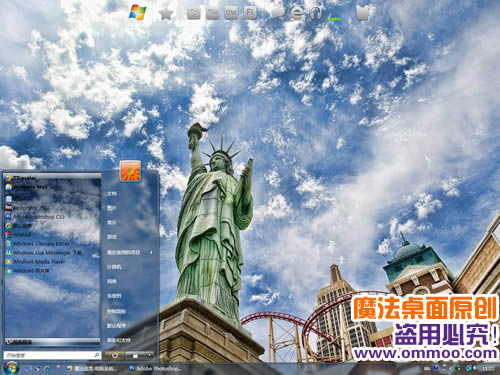Click the Windows logo in the top dock
The image size is (500, 375).
pyautogui.click(x=138, y=12)
